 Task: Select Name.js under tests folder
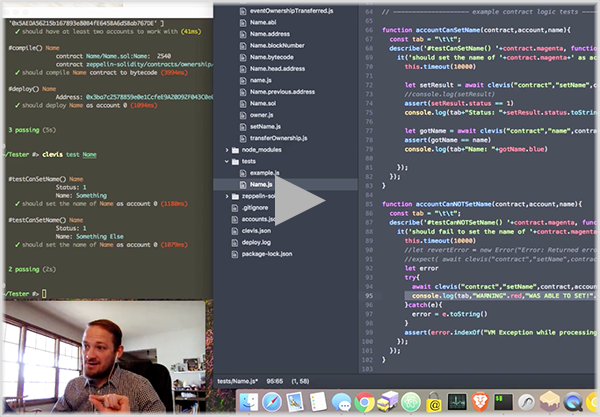point(261,184)
